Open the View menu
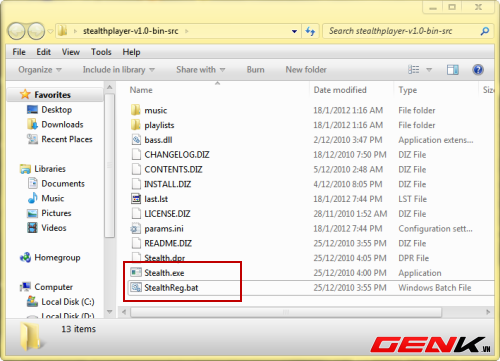Image resolution: width=500 pixels, height=361 pixels. coord(71,52)
